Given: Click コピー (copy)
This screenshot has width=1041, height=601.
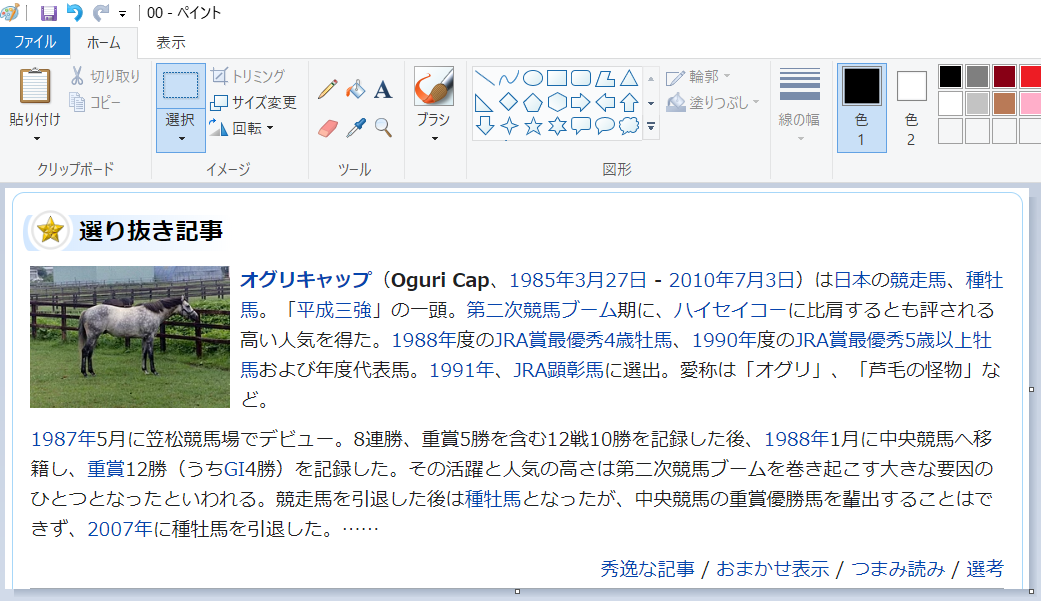Looking at the screenshot, I should [96, 102].
